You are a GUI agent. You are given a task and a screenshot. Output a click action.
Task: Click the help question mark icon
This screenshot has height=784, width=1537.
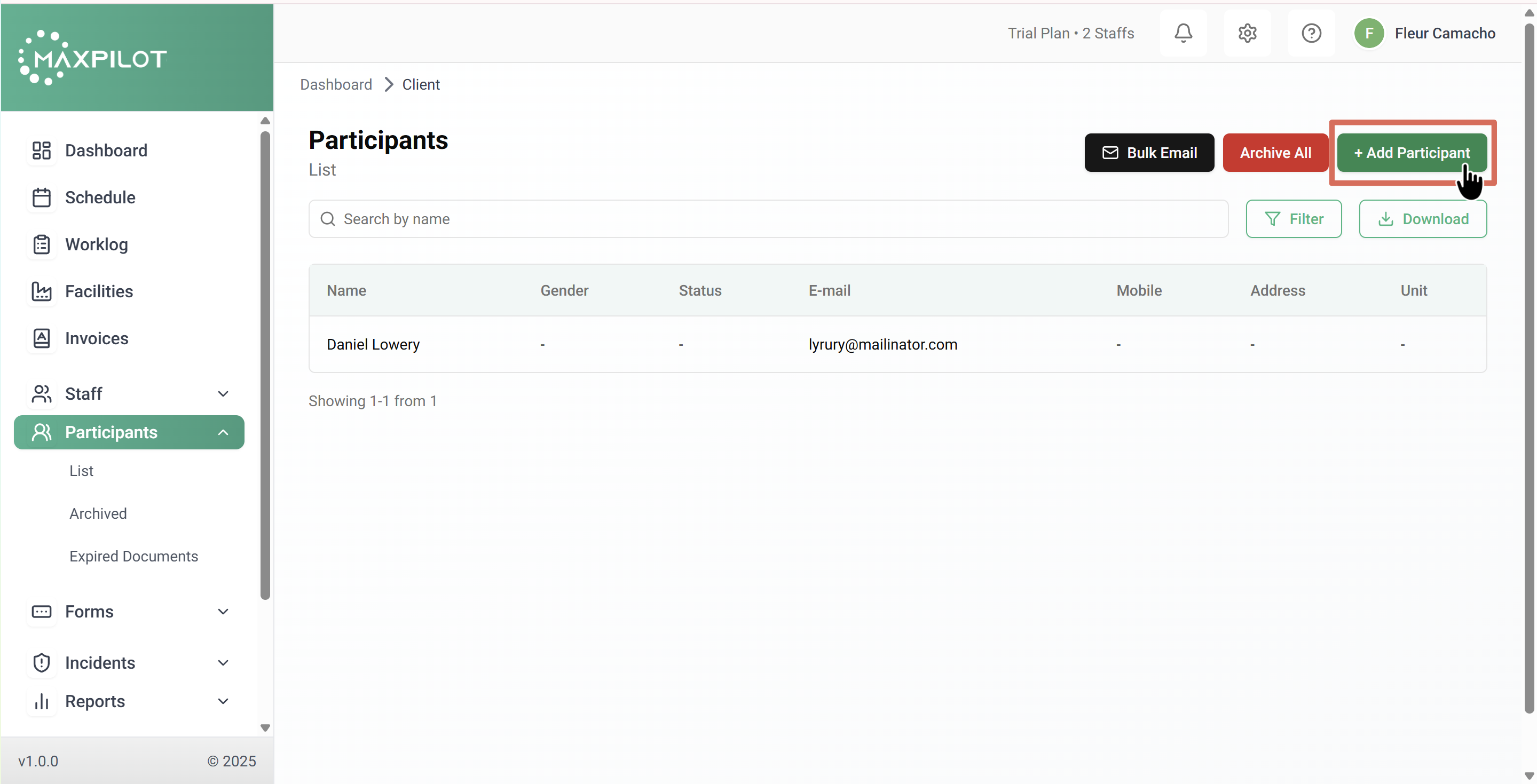pyautogui.click(x=1311, y=34)
